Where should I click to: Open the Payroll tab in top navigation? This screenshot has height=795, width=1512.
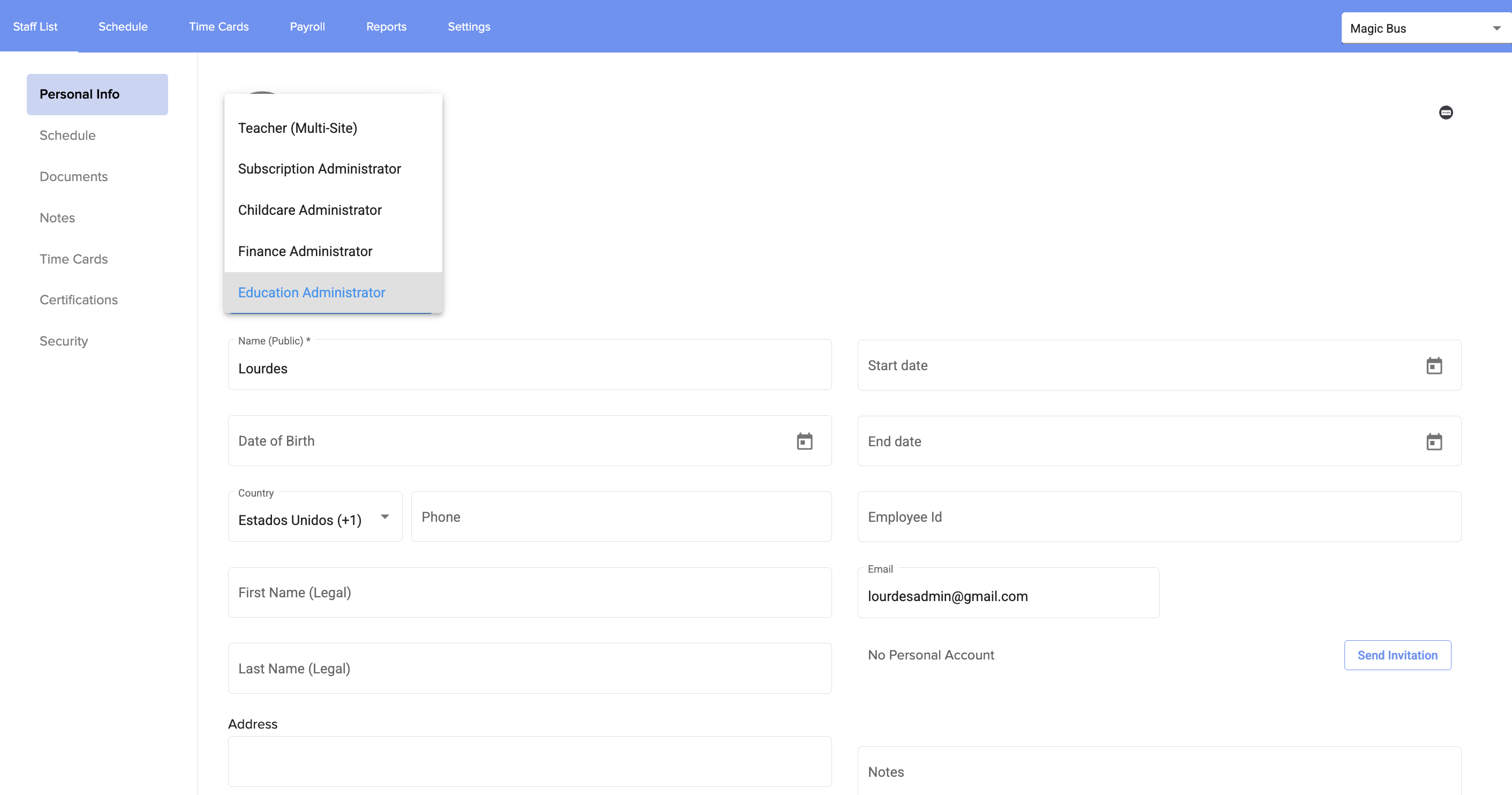(307, 26)
